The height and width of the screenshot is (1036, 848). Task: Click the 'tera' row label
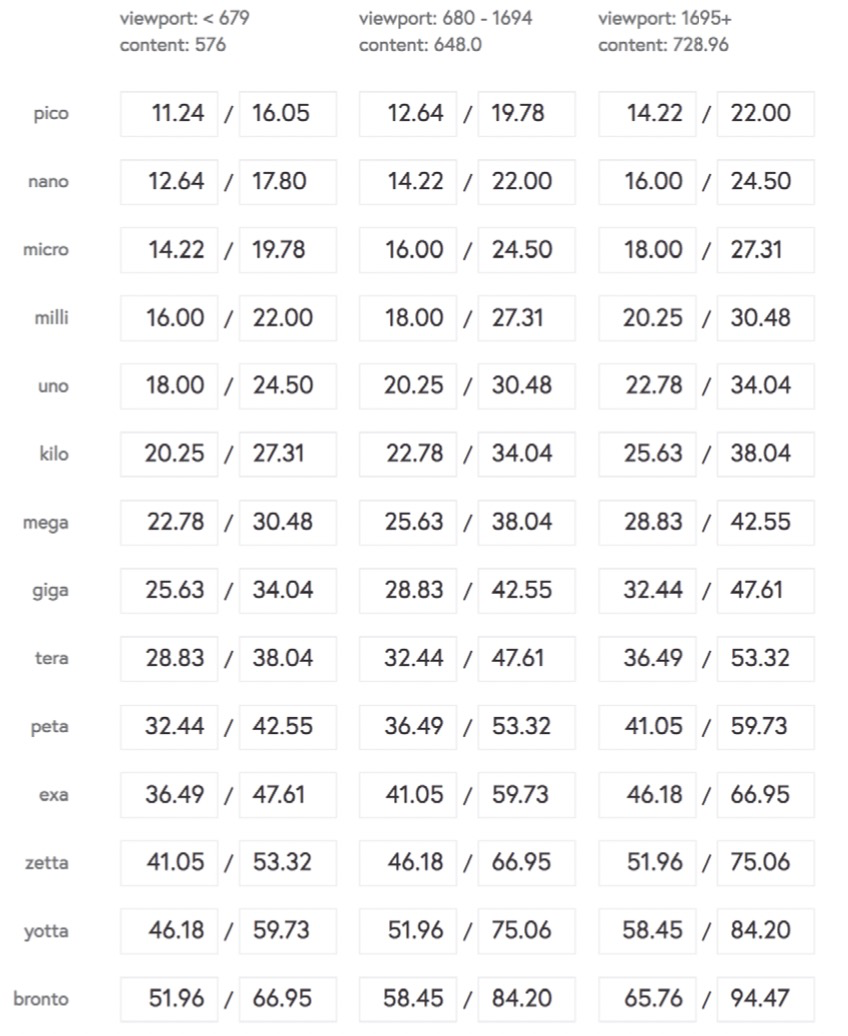(x=52, y=658)
